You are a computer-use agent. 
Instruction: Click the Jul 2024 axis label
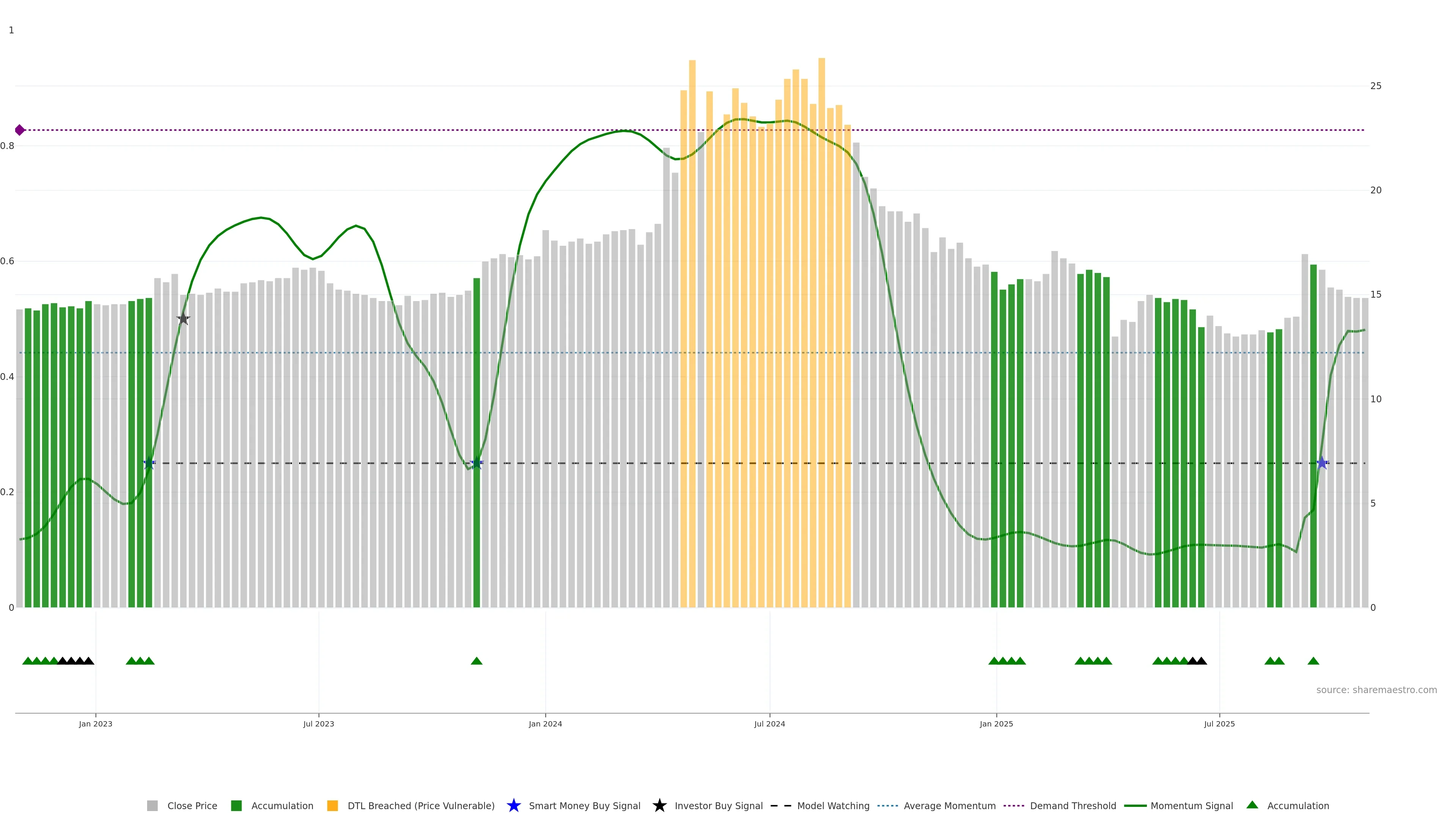point(769,723)
